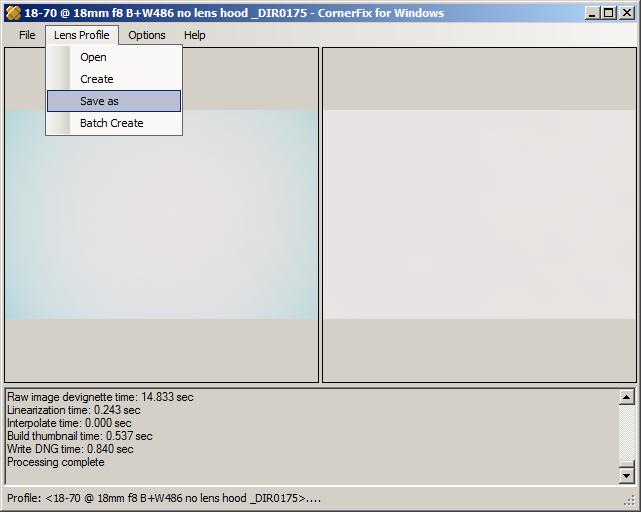
Task: Open the File menu
Action: point(27,35)
